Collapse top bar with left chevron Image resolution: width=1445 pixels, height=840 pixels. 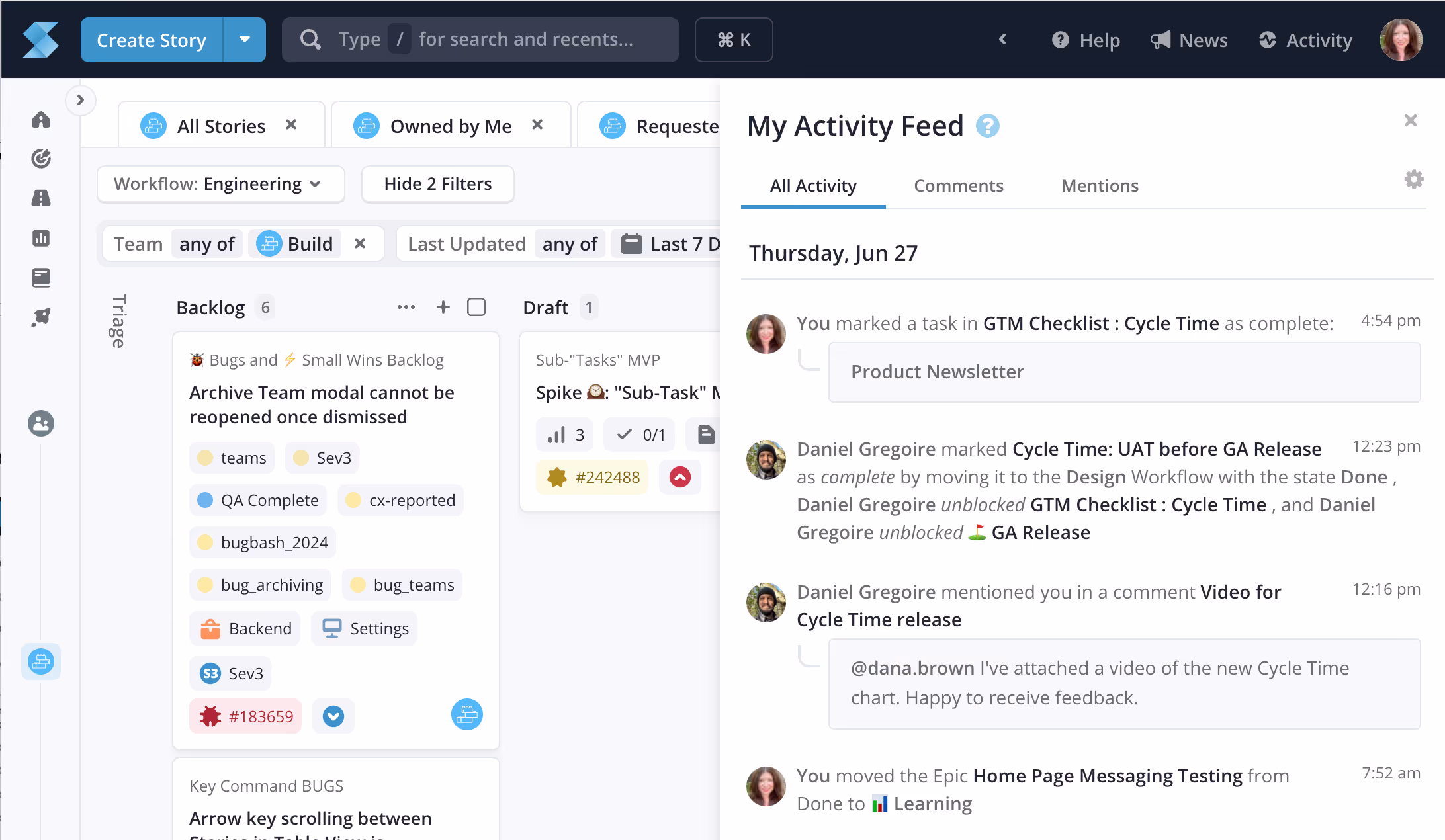[x=1003, y=40]
